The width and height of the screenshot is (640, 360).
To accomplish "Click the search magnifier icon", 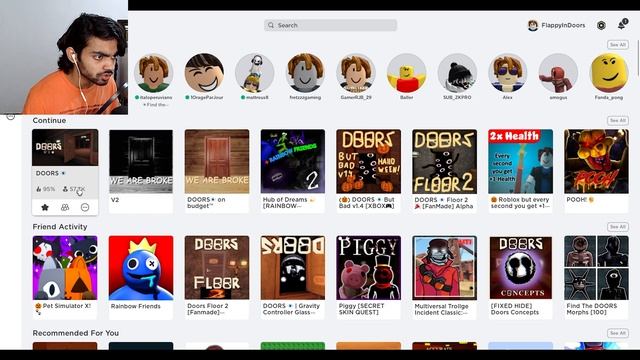I will coord(271,25).
